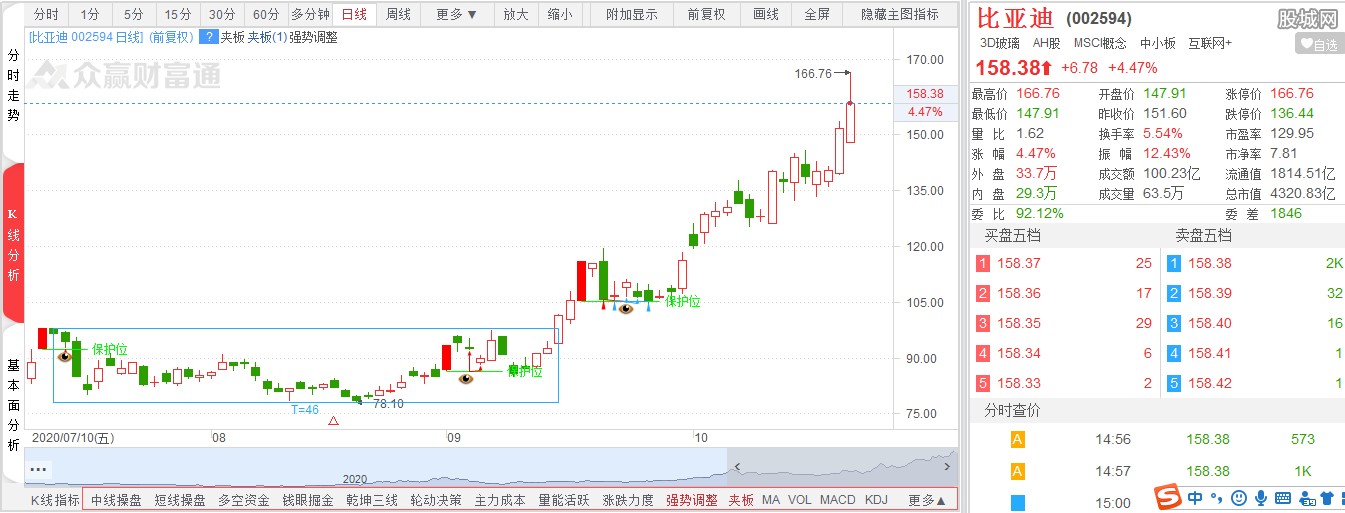Switch to 周线 weekly chart
This screenshot has width=1345, height=513.
point(398,14)
